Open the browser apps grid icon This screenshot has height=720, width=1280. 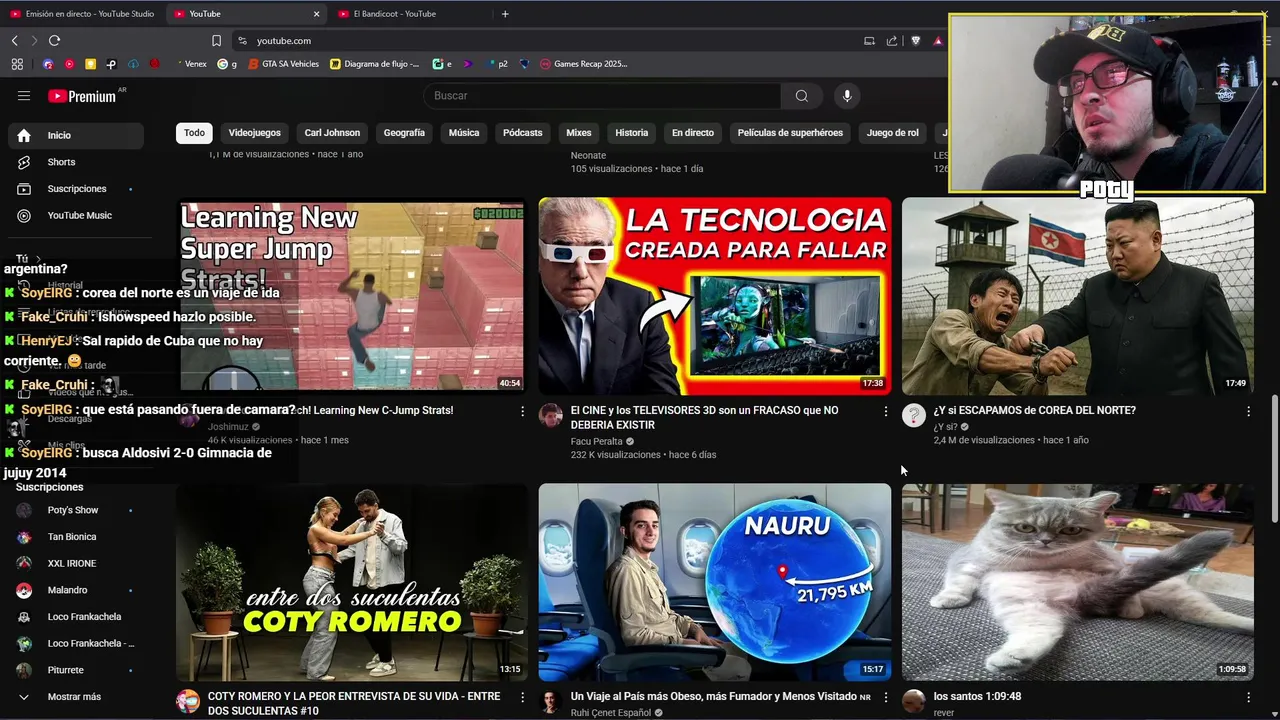pos(17,64)
